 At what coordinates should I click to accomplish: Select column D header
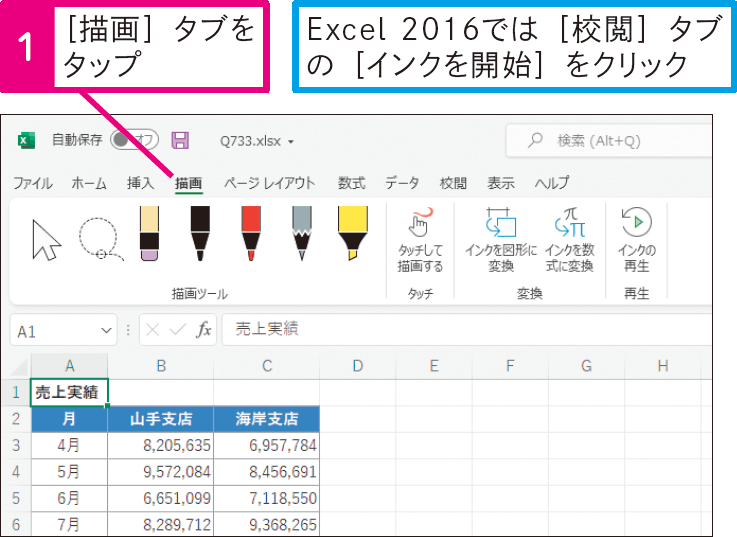[x=358, y=366]
